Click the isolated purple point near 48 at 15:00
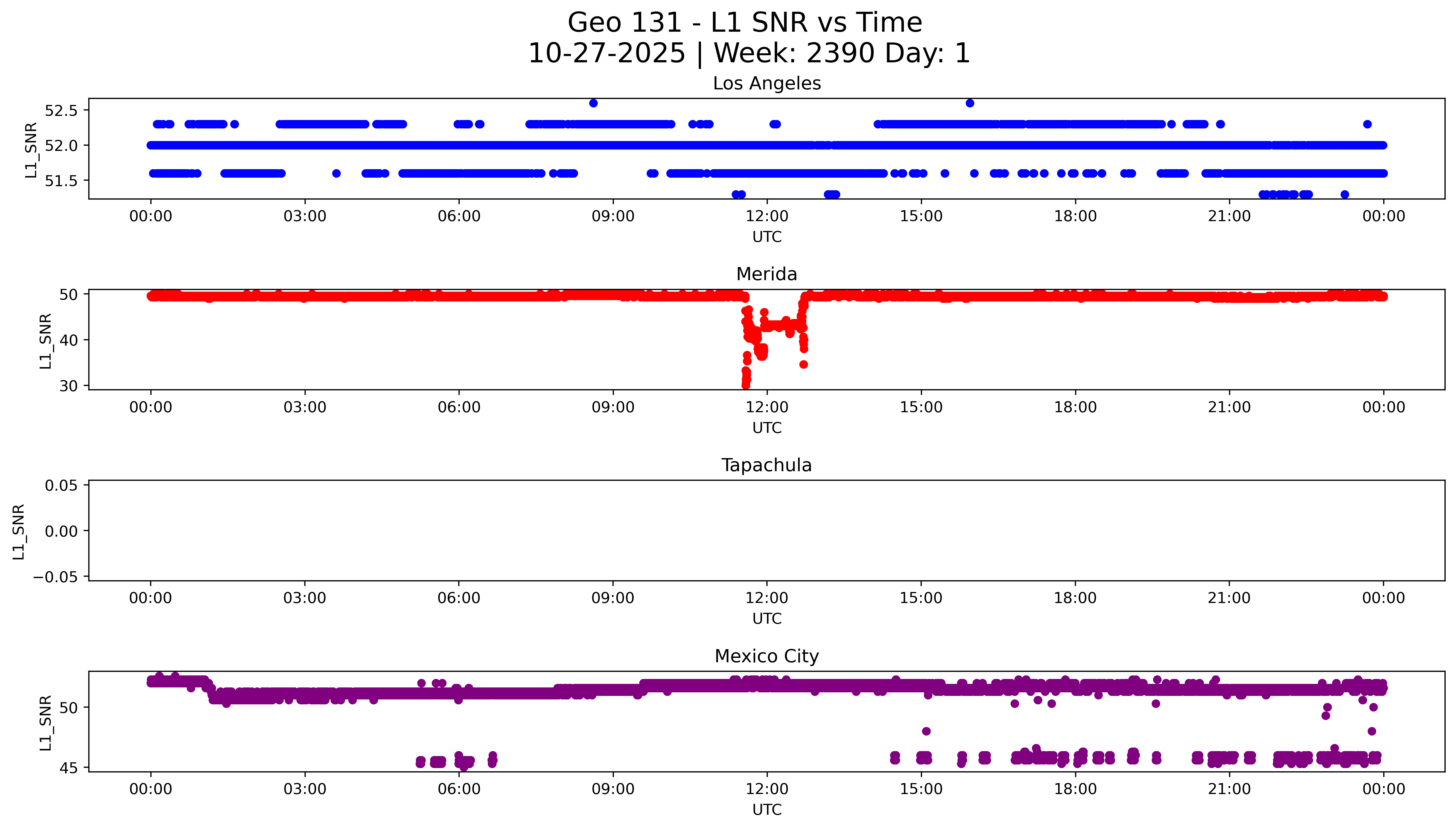Screen dimensions: 1456x829 point(926,731)
